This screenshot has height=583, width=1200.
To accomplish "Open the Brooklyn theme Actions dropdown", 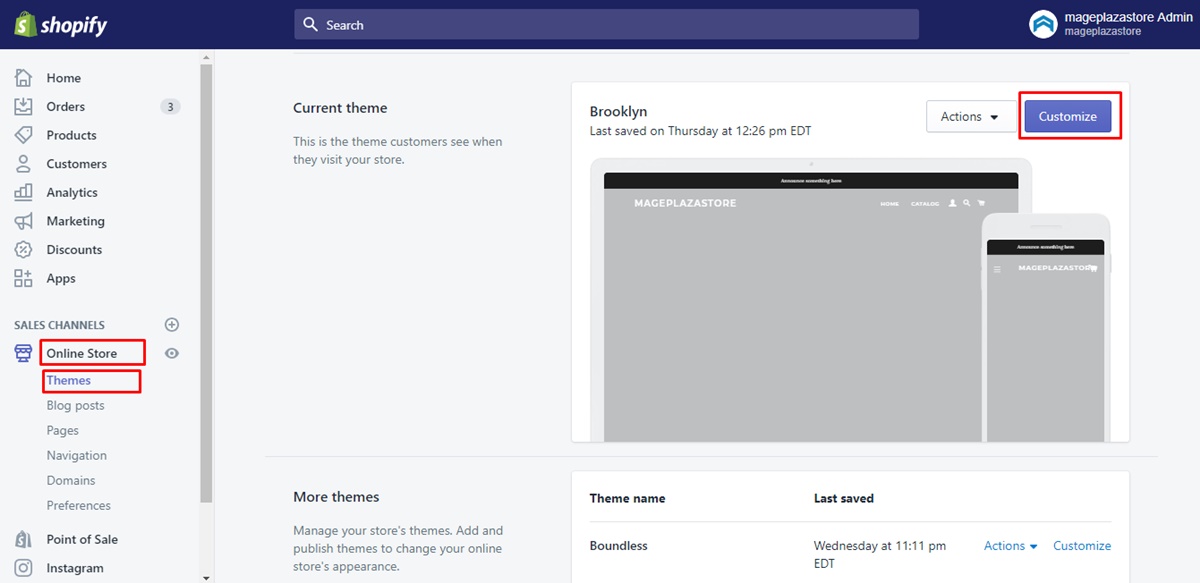I will point(970,117).
